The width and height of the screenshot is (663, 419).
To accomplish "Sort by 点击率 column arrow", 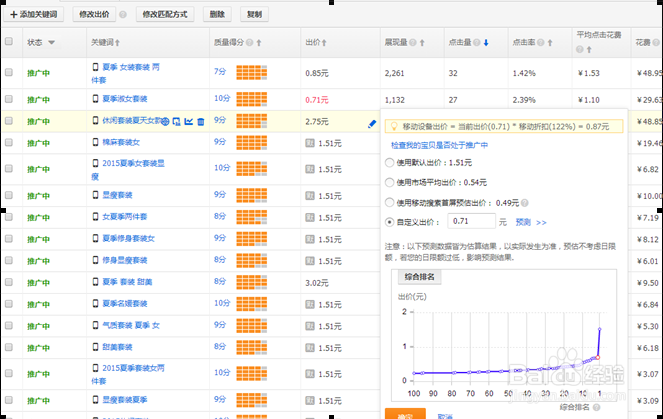I will coord(550,43).
